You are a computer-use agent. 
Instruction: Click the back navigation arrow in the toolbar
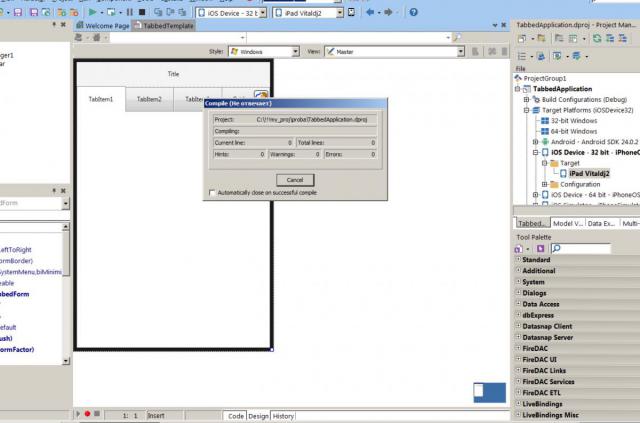click(x=370, y=12)
